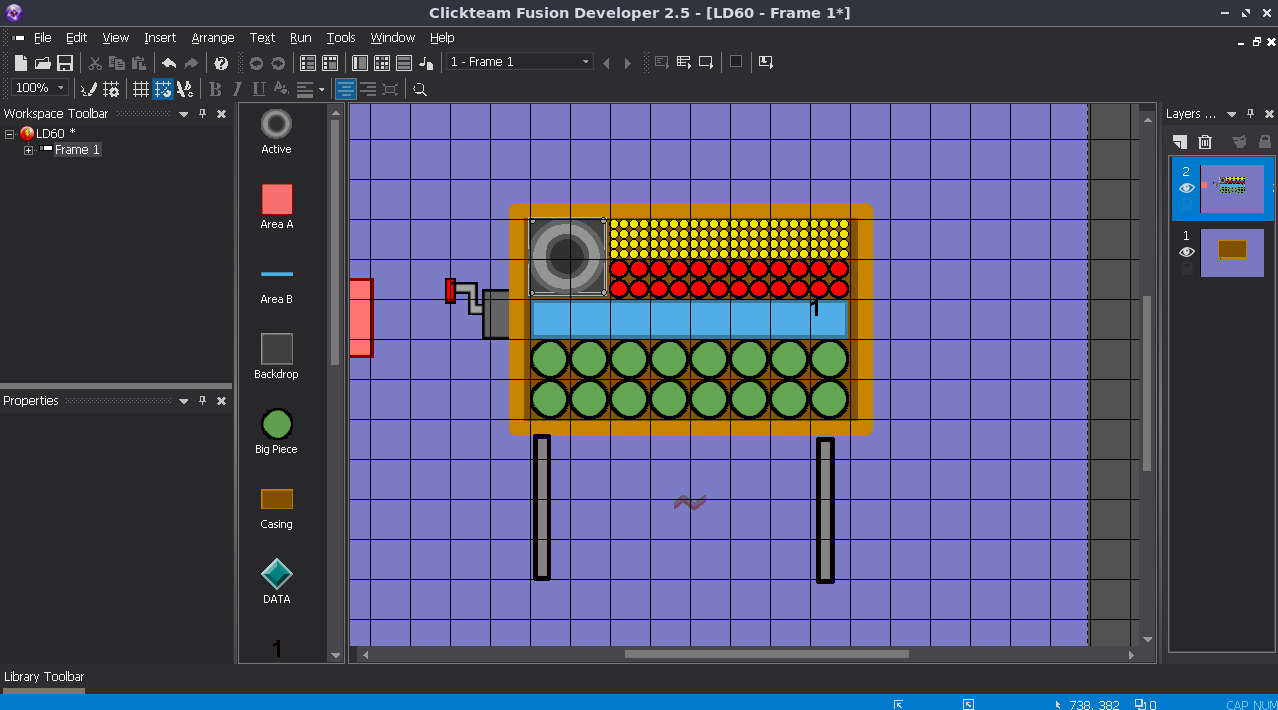Toggle lock on layer 1

(x=1187, y=269)
